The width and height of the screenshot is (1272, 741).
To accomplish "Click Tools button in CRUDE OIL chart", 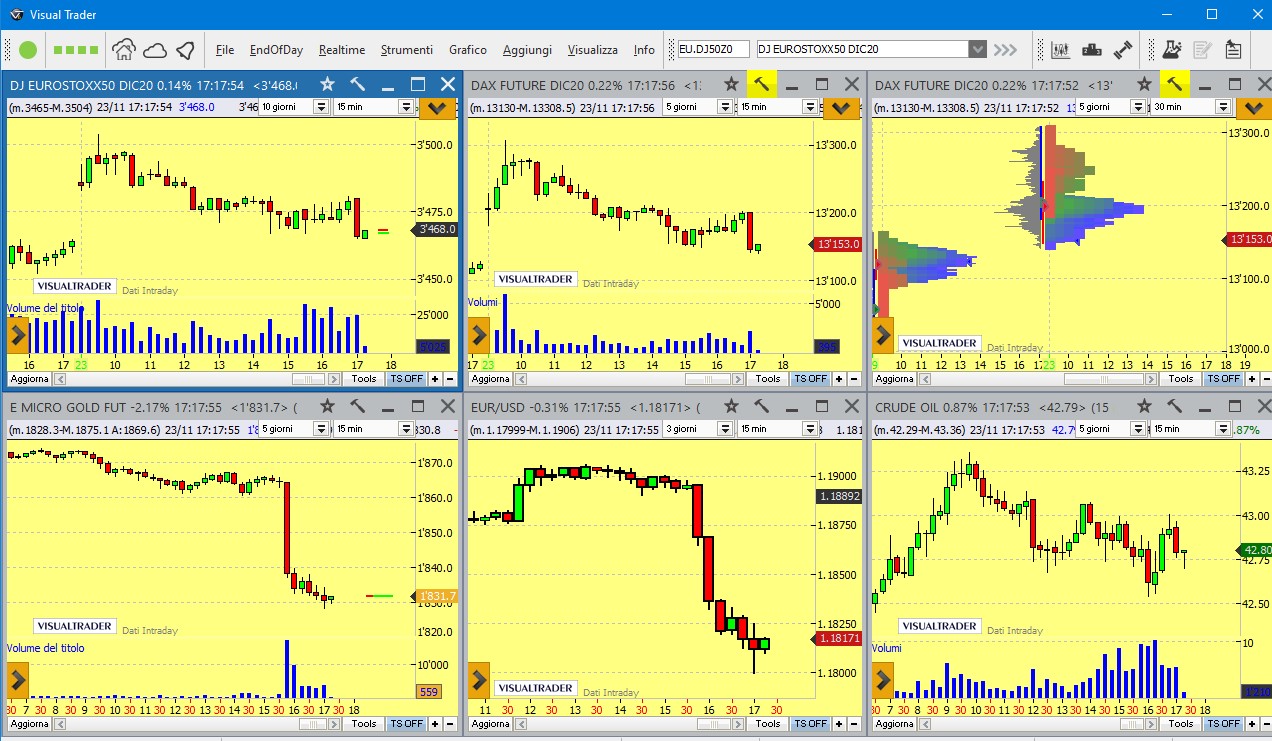I will (x=1181, y=724).
